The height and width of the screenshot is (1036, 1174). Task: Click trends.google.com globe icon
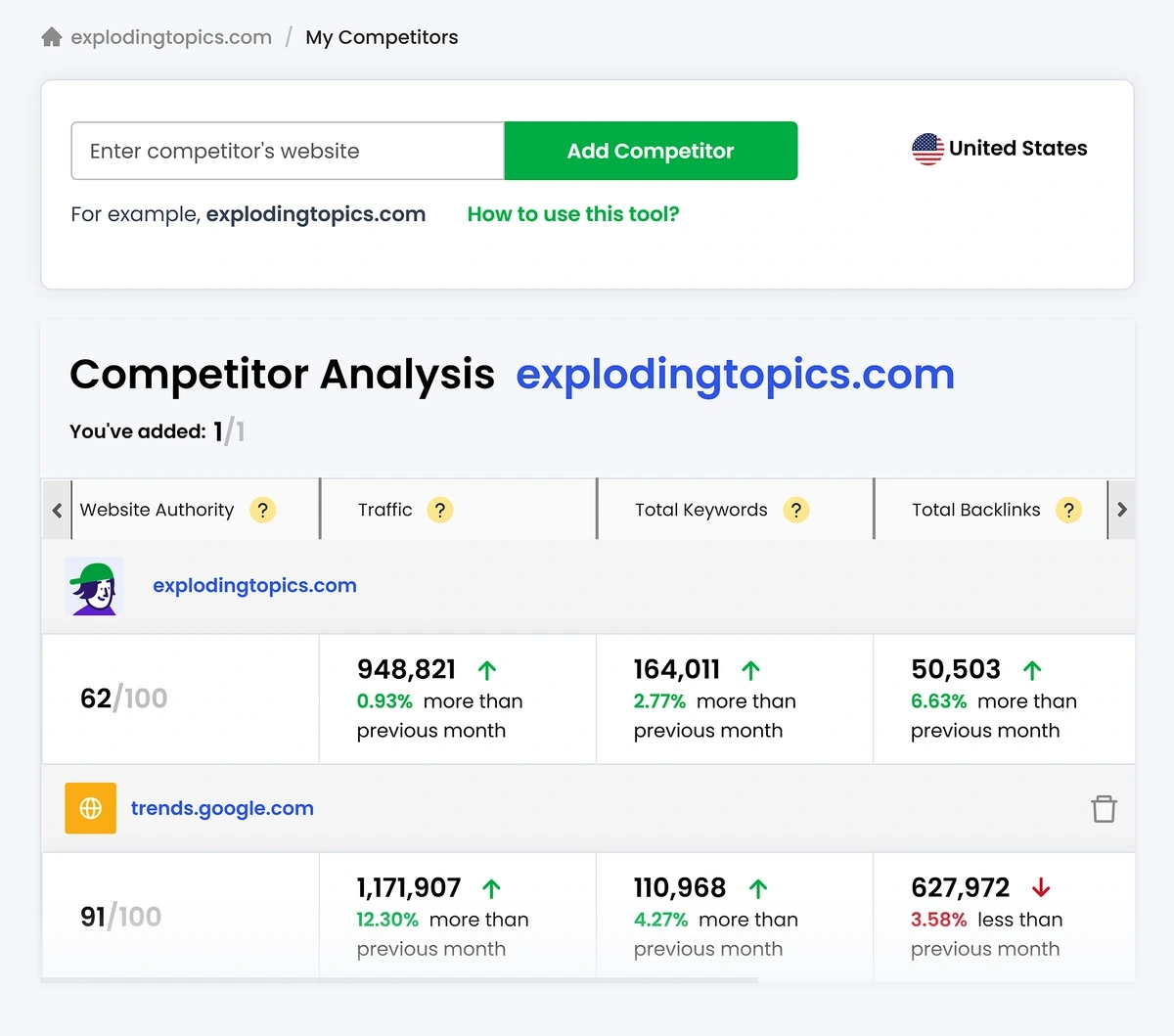[x=90, y=808]
